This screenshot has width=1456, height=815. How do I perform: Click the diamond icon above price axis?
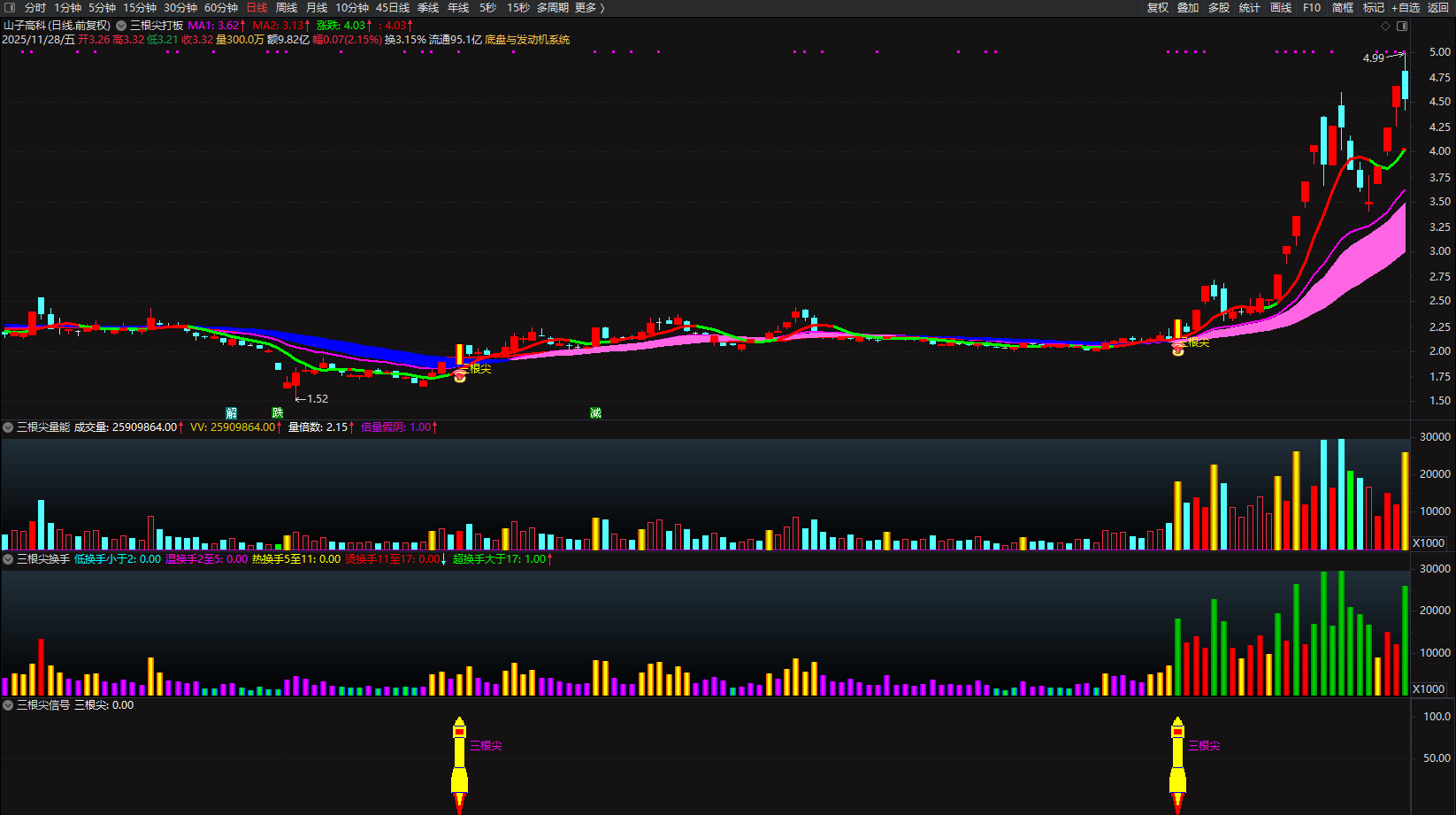coord(1385,26)
